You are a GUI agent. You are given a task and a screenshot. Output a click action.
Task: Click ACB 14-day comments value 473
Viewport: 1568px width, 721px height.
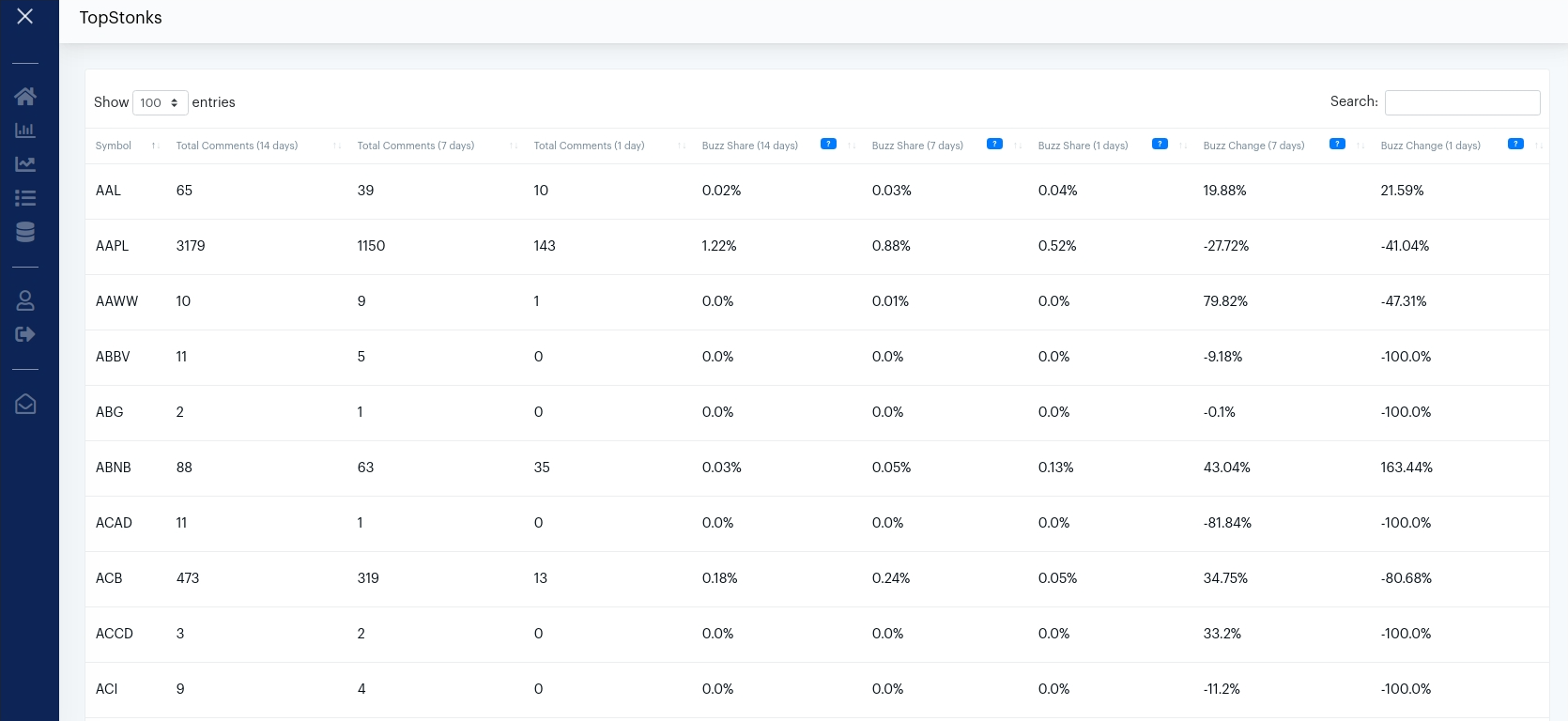[188, 578]
